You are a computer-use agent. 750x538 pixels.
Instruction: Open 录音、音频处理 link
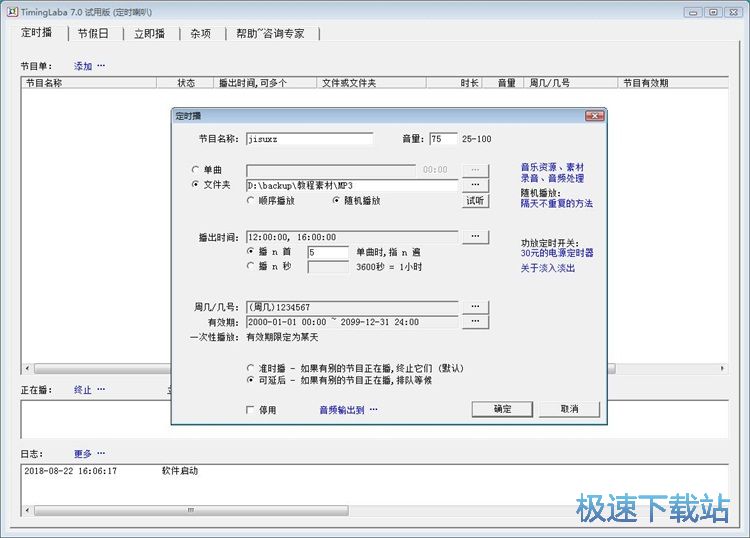coord(552,178)
